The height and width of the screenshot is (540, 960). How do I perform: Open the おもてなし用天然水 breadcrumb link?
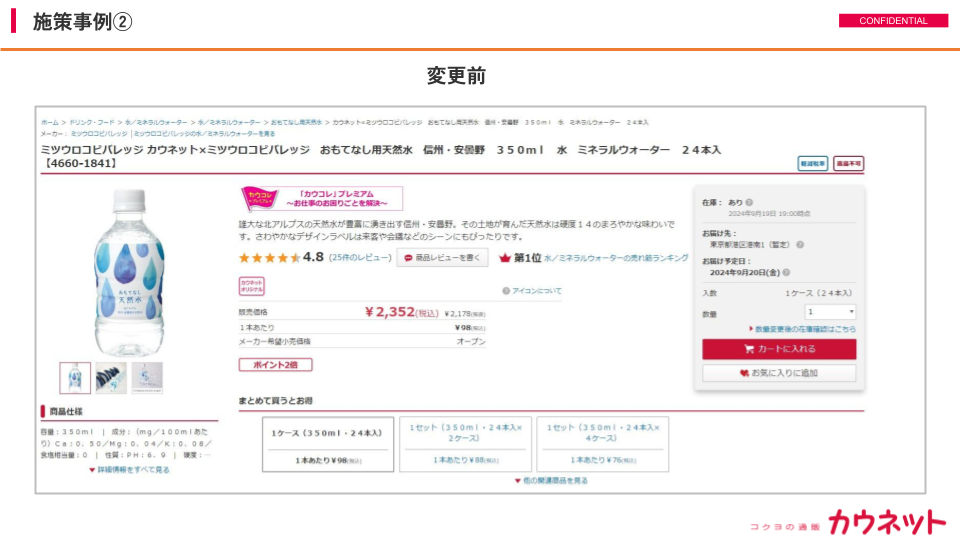point(296,122)
